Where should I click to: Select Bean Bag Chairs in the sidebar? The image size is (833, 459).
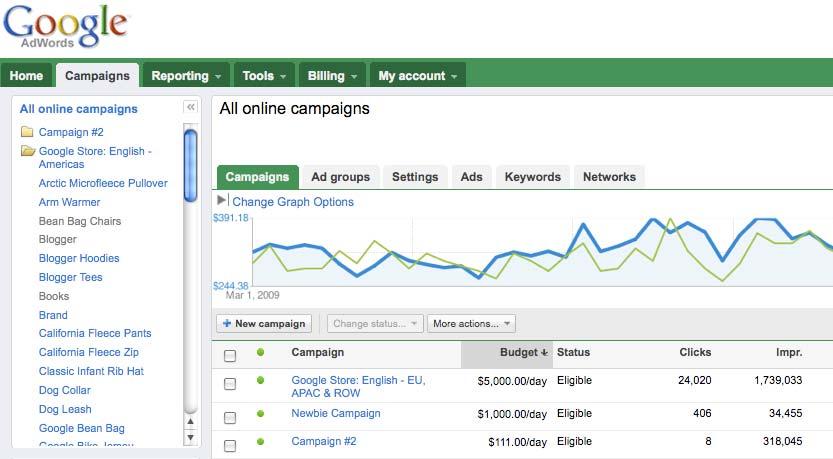80,221
